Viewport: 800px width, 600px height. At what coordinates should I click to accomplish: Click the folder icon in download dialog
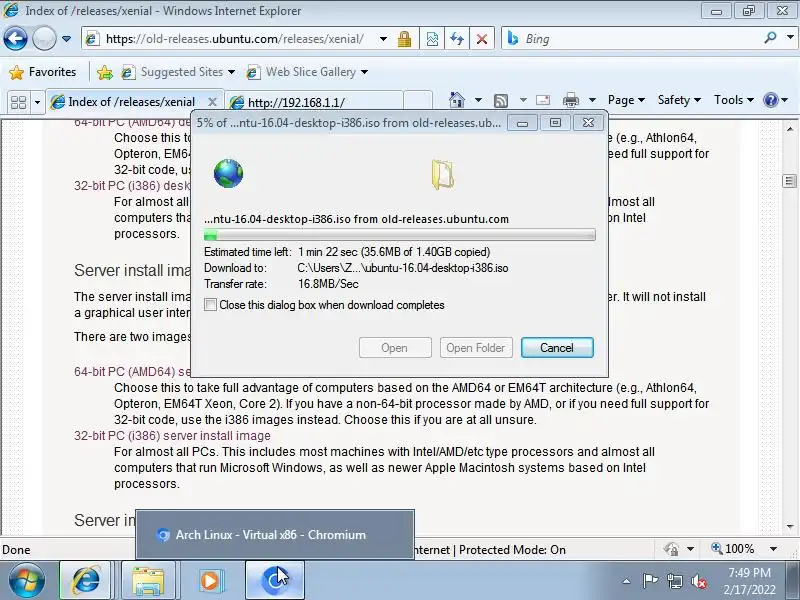click(442, 174)
